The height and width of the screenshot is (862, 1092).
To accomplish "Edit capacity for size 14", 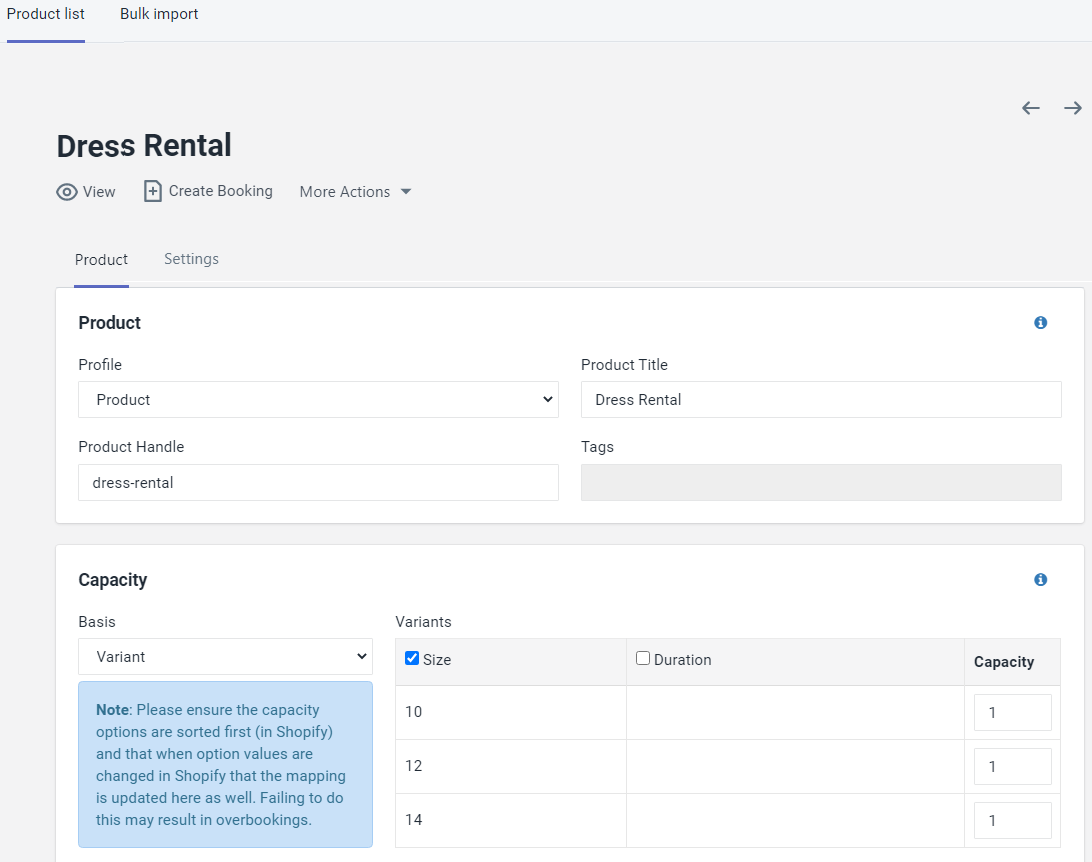I will 1013,820.
